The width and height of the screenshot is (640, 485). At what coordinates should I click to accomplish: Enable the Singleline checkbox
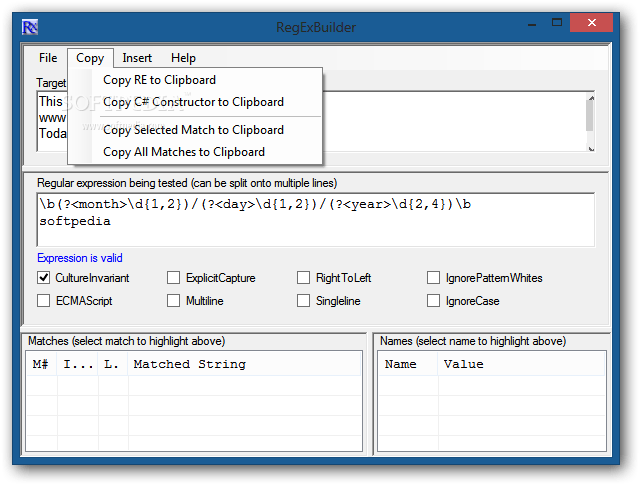coord(304,300)
